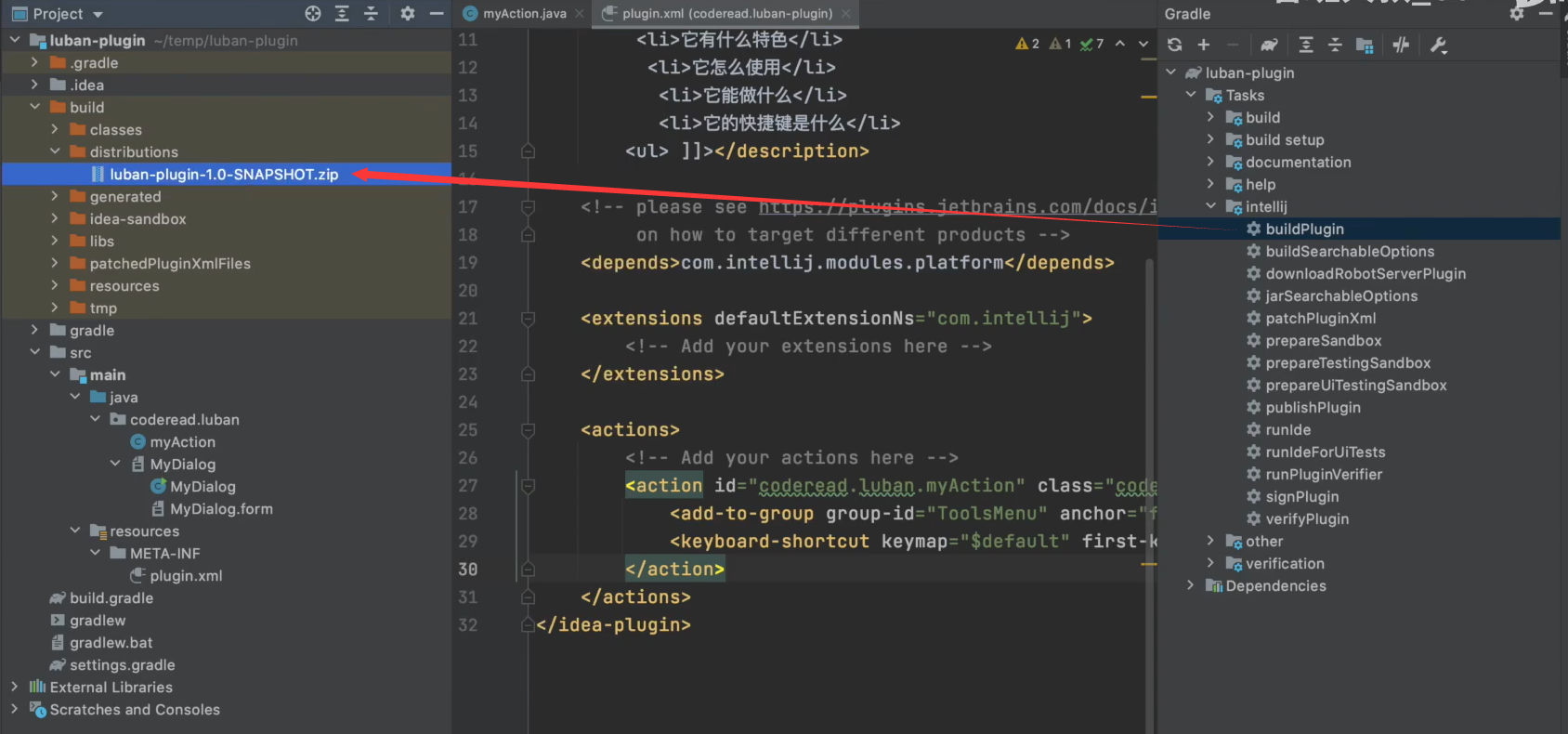Image resolution: width=1568 pixels, height=734 pixels.
Task: Close the myAction.java tab
Action: click(x=580, y=13)
